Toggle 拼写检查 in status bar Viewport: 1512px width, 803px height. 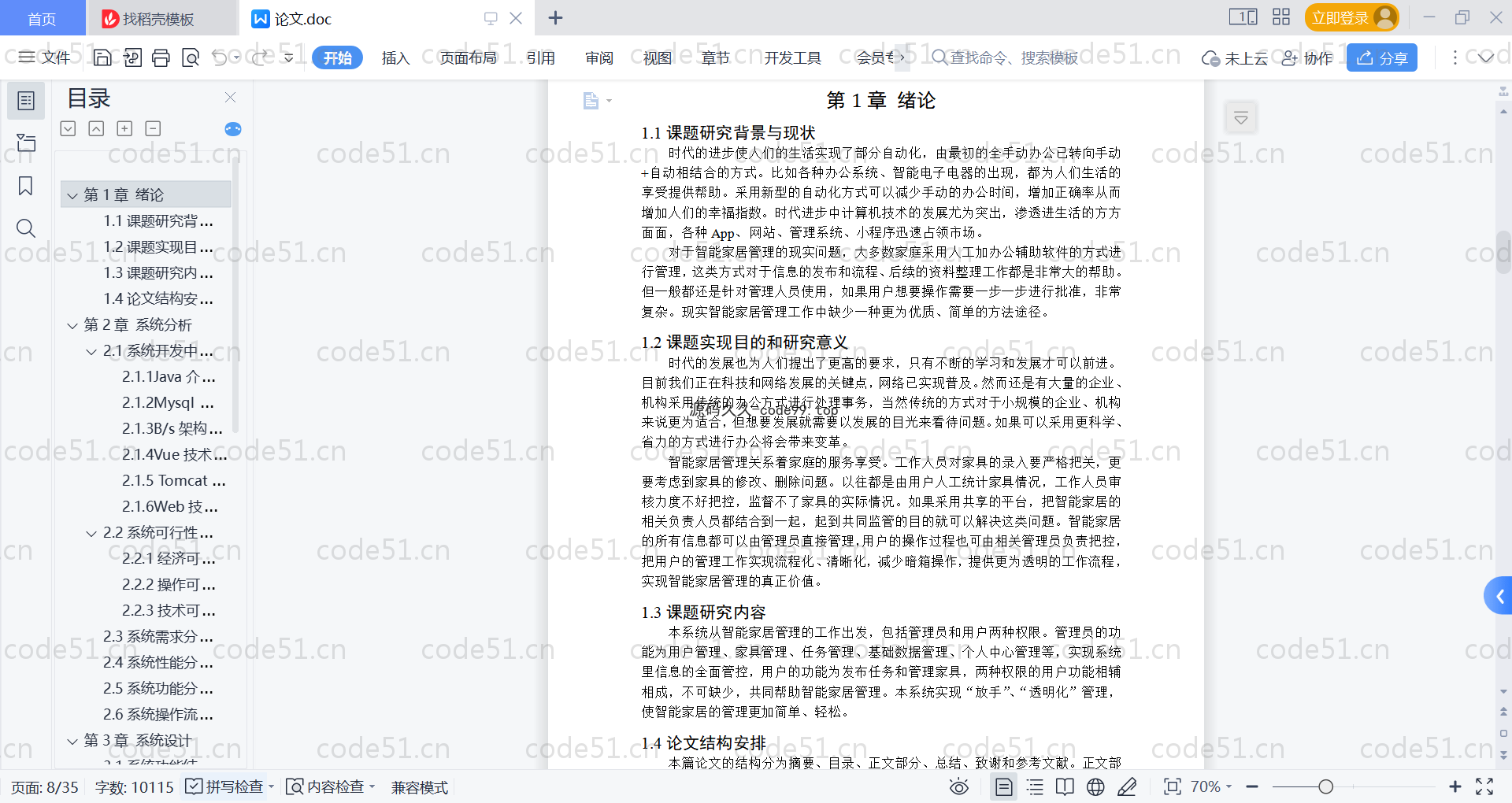tap(224, 786)
